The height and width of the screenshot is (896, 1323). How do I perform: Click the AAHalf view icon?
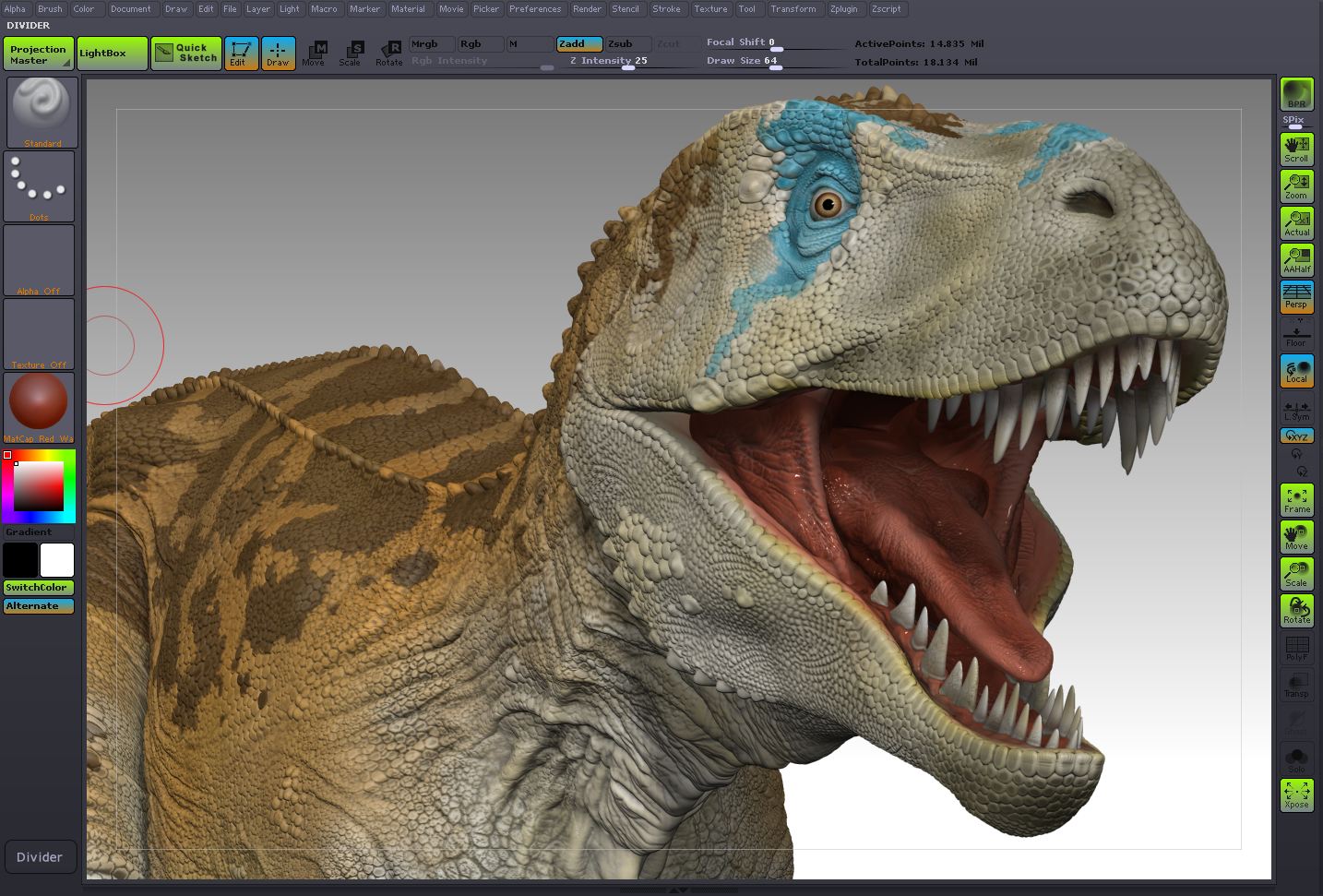1296,260
